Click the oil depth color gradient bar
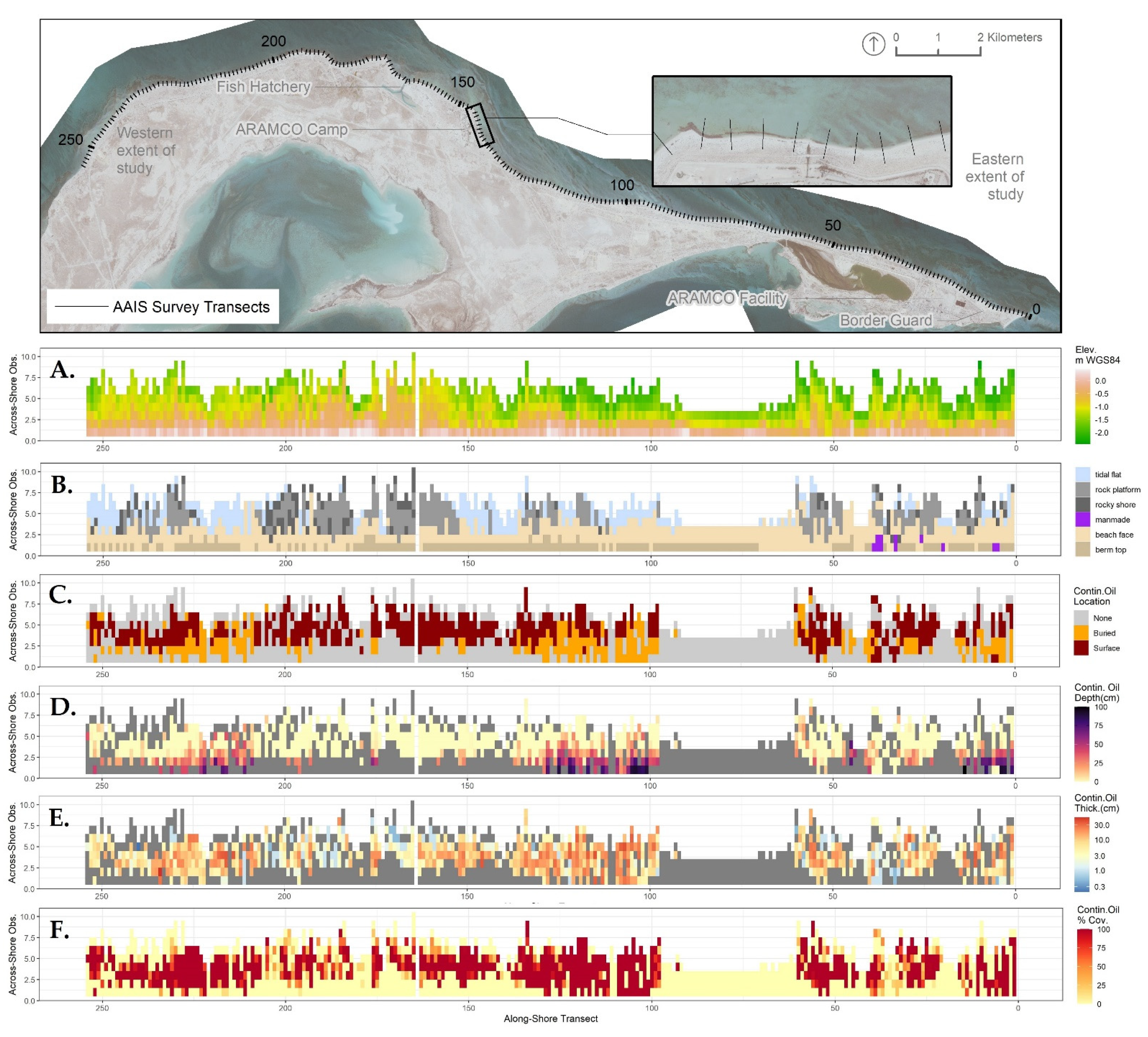Screen dimensions: 1148x1037 [1081, 744]
